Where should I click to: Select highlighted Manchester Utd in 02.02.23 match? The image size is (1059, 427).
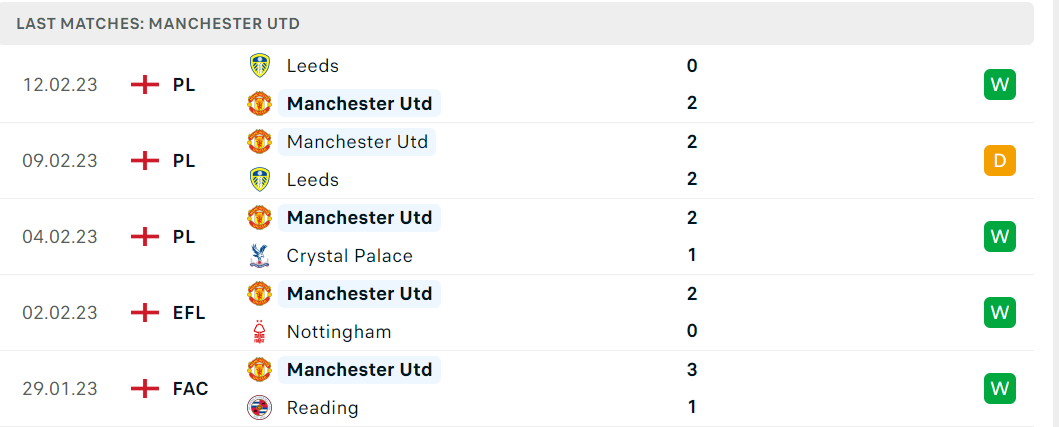pyautogui.click(x=359, y=294)
